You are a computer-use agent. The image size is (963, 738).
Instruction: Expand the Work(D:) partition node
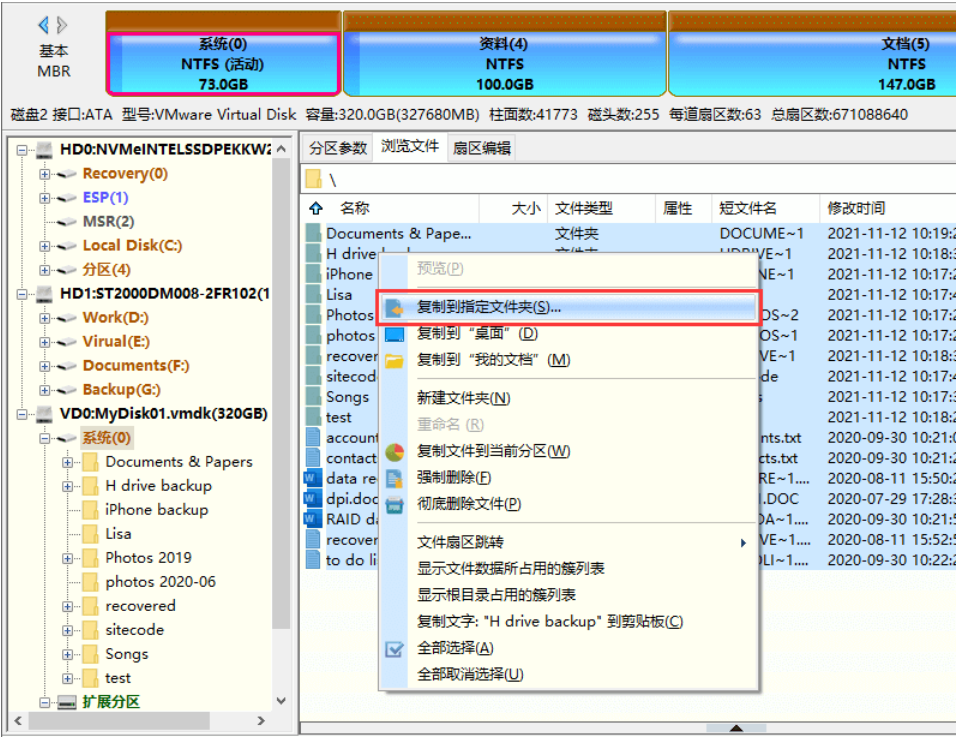[45, 318]
